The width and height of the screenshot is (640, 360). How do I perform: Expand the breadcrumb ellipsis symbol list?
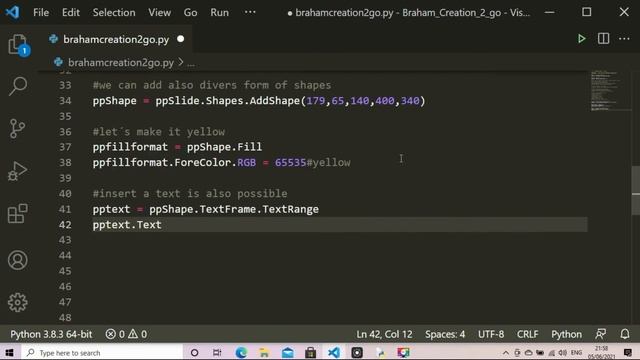click(191, 63)
